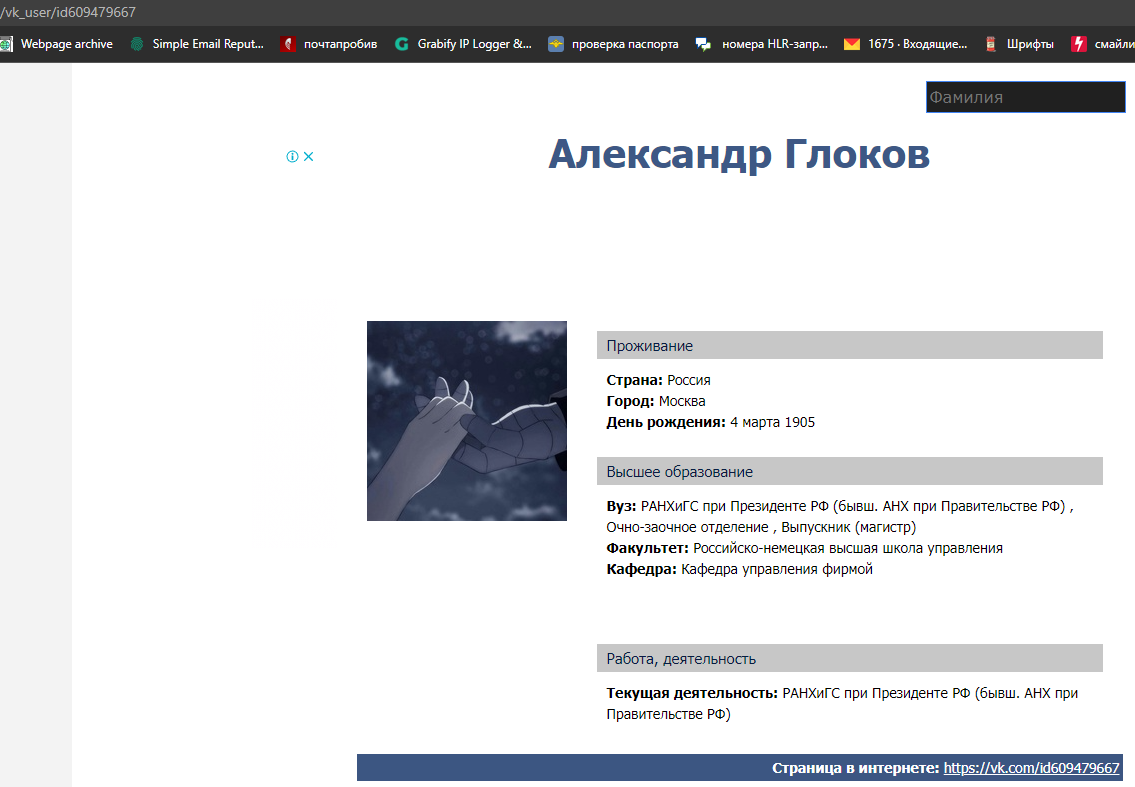This screenshot has height=787, width=1135.
Task: Open the Grabify IP Logger bookmark
Action: click(x=463, y=44)
